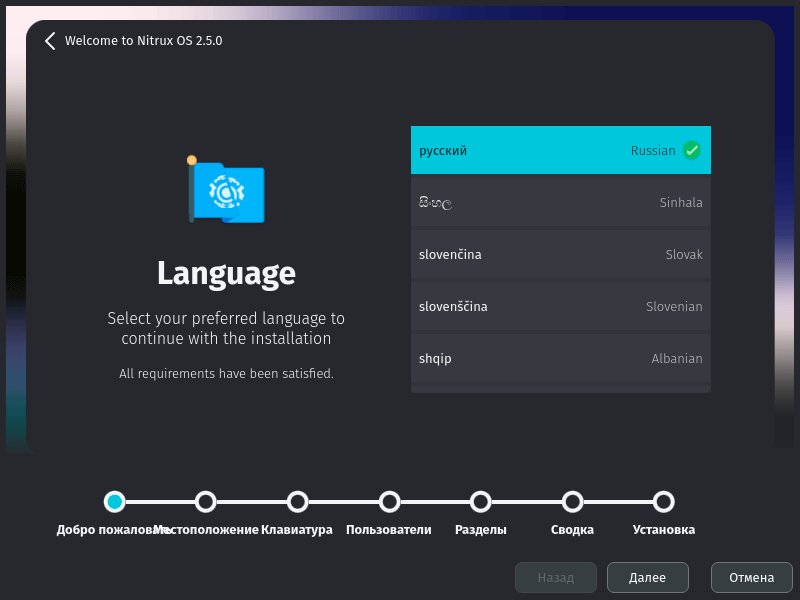The height and width of the screenshot is (600, 800).
Task: Open the Пользователи step circle
Action: [x=389, y=502]
